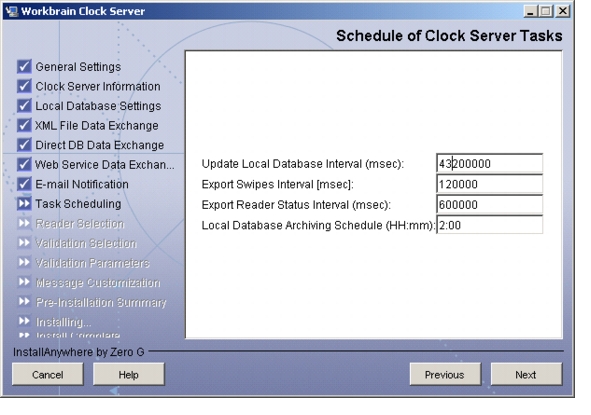Click the E-mail Notification checkmark icon
Screen dimensions: 591x415
coord(24,184)
